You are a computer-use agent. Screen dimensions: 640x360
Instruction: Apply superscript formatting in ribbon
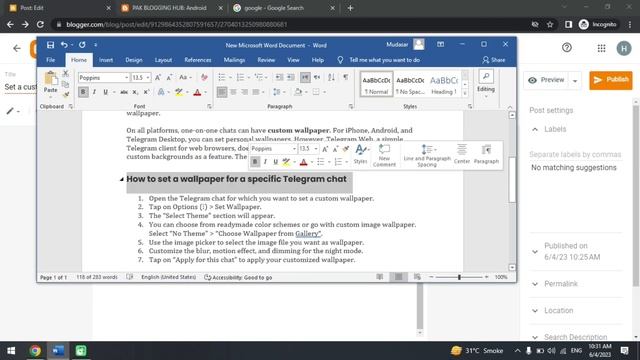(x=147, y=92)
